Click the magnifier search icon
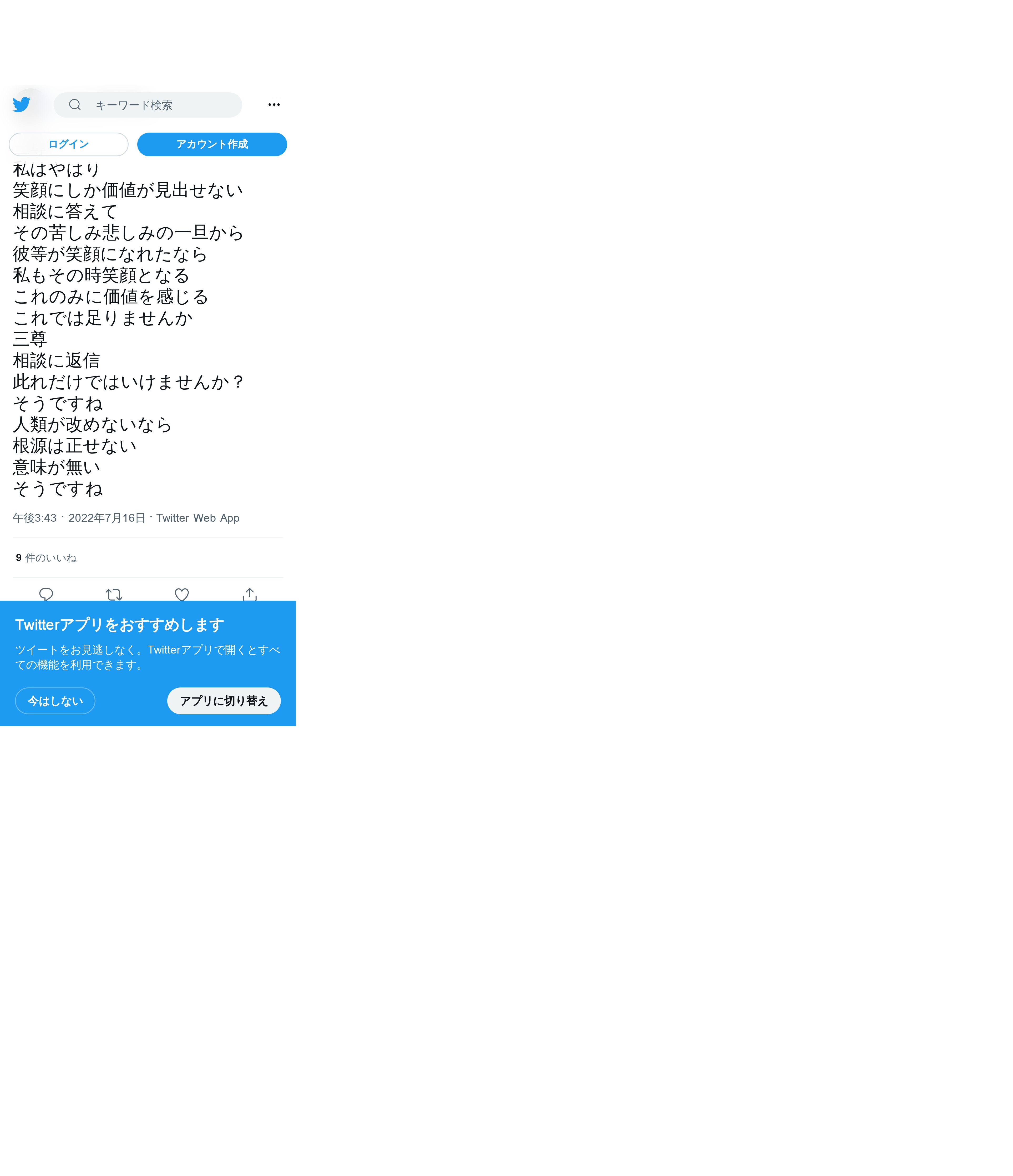This screenshot has width=1013, height=1176. pyautogui.click(x=75, y=104)
